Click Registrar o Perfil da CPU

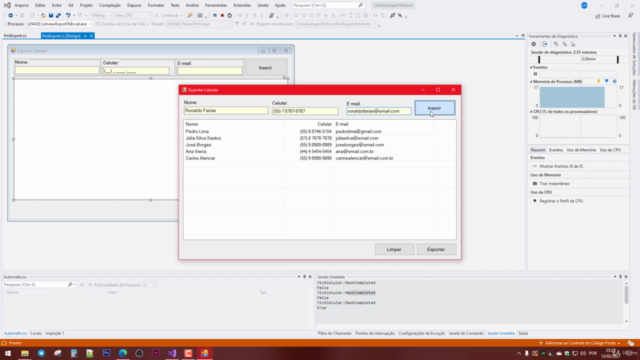[561, 201]
